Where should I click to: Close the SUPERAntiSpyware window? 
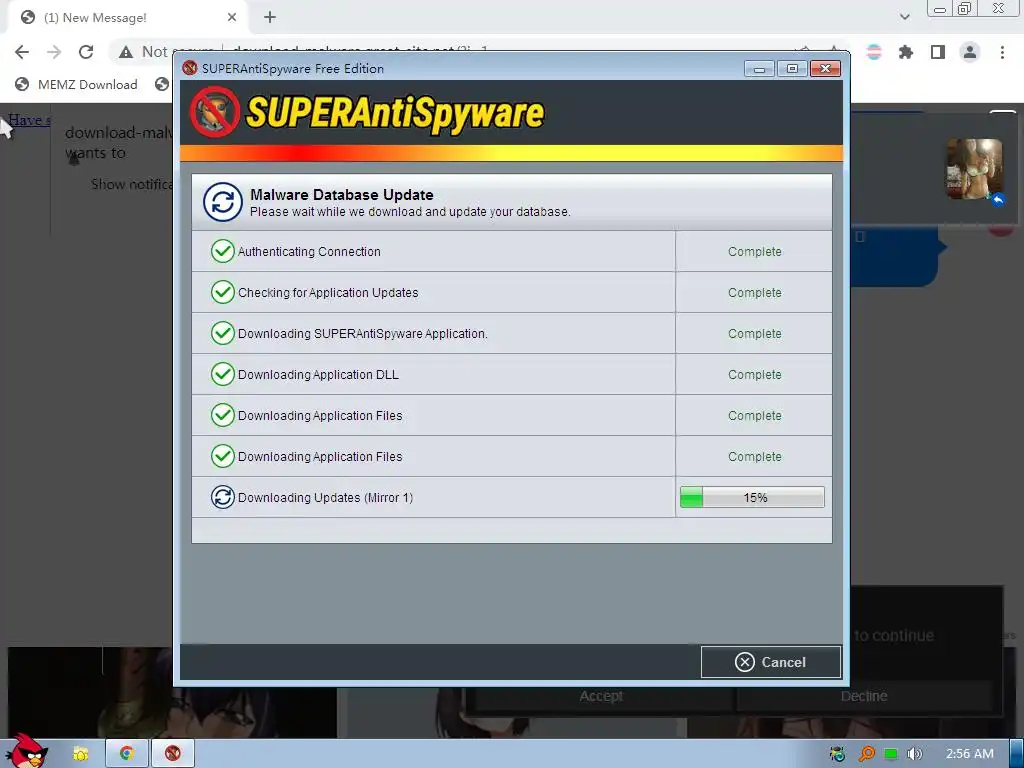[825, 69]
